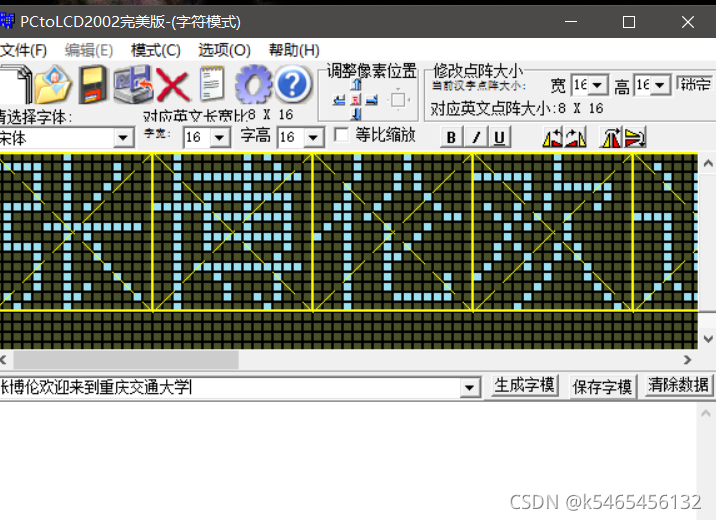Open the 字宽 16 dropdown

(x=220, y=137)
